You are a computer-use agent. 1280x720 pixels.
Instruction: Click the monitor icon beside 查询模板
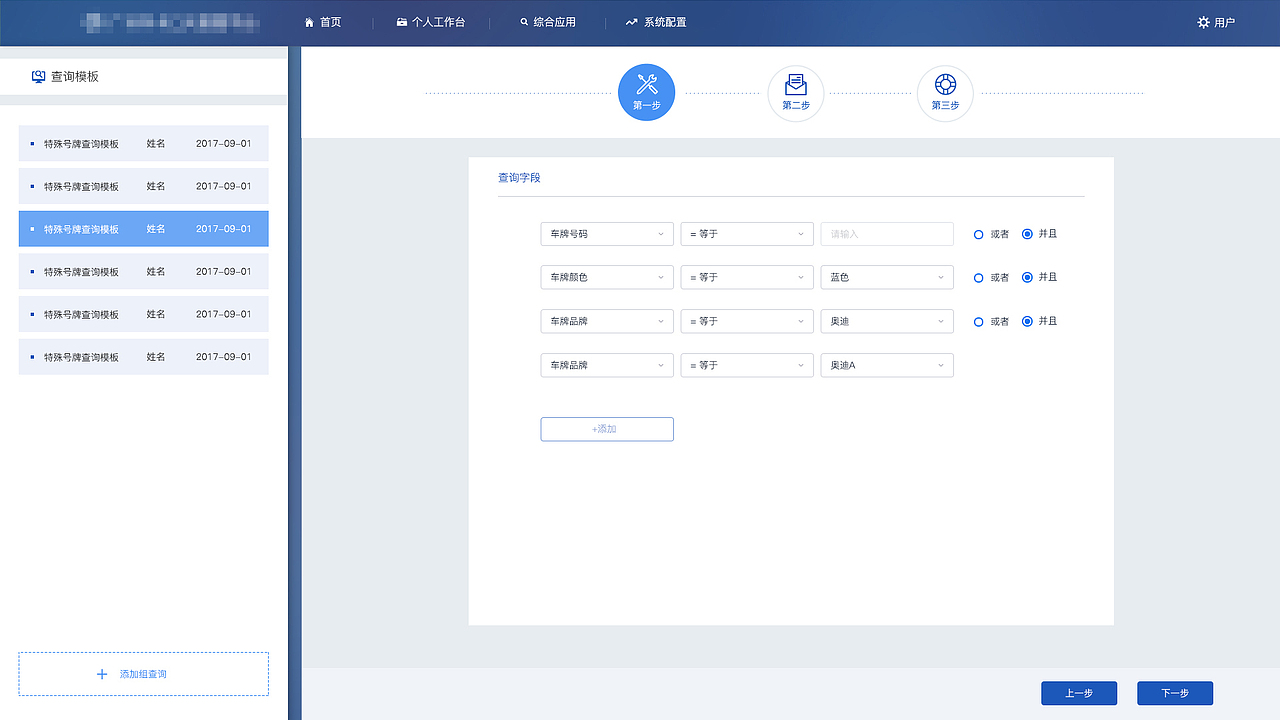point(39,77)
